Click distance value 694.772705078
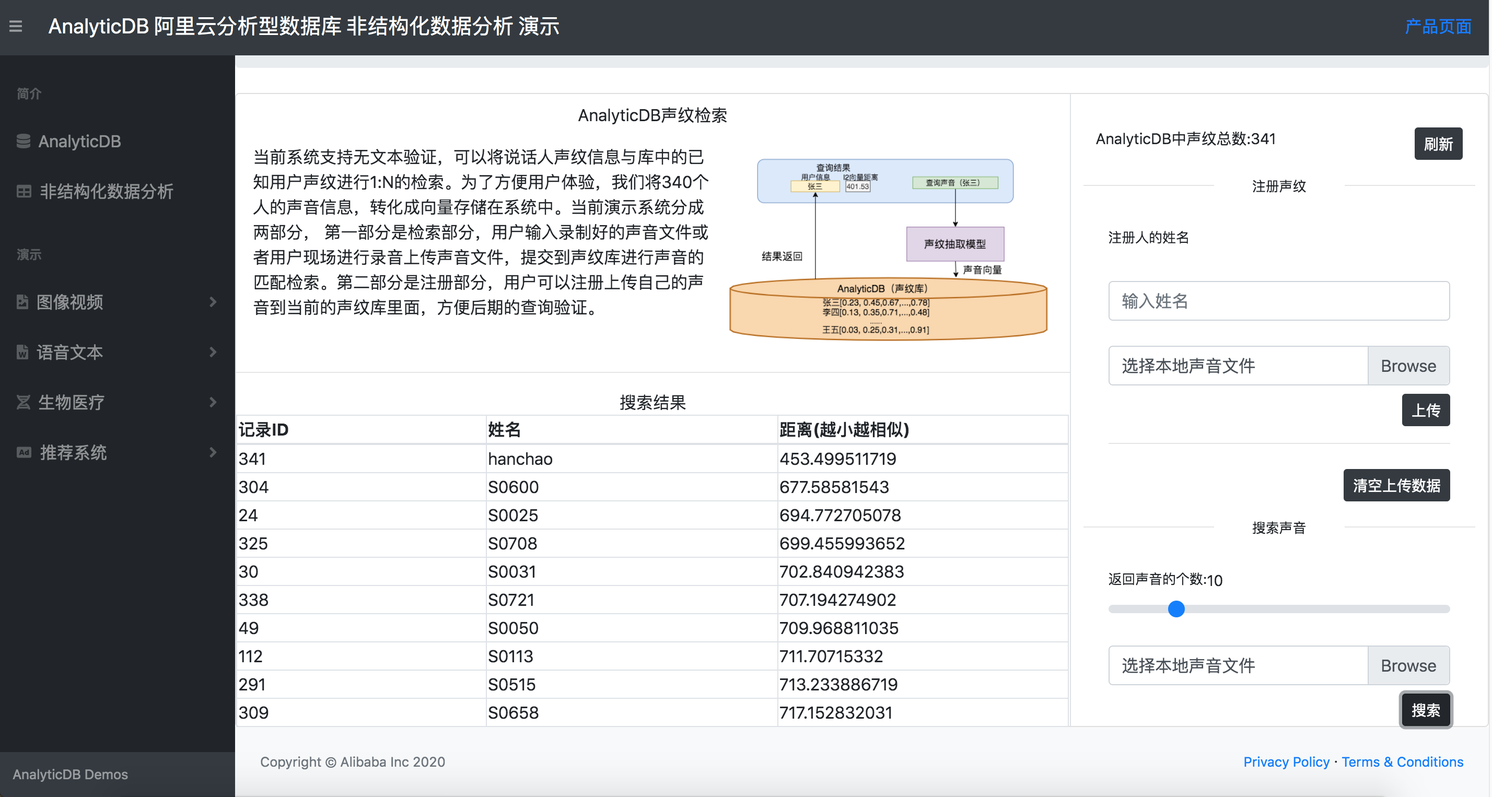The width and height of the screenshot is (1492, 797). coord(922,515)
